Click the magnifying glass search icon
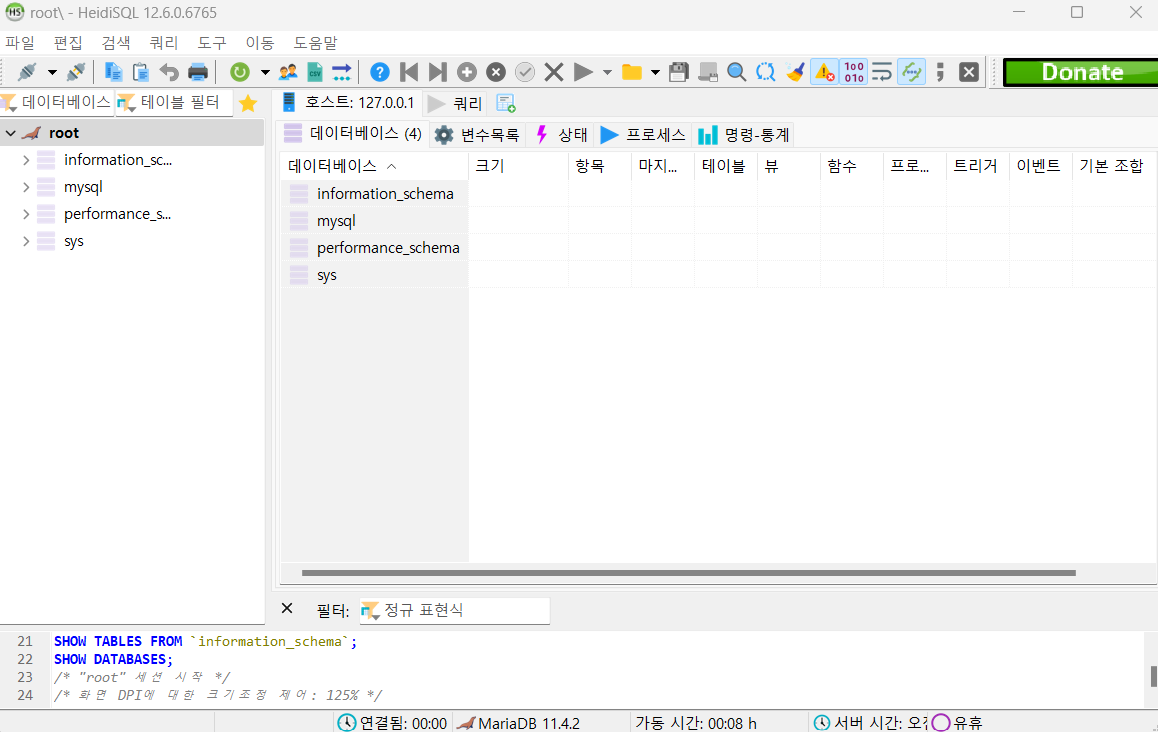Image resolution: width=1158 pixels, height=732 pixels. (736, 72)
